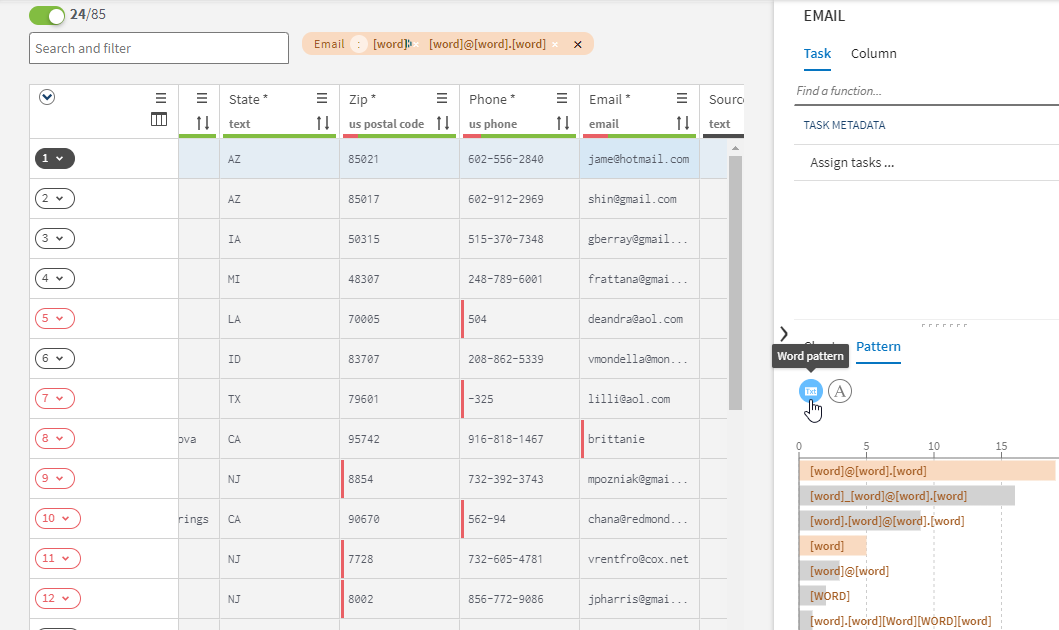1059x630 pixels.
Task: Toggle the [word]@[word].[word] pattern bar
Action: coord(926,471)
